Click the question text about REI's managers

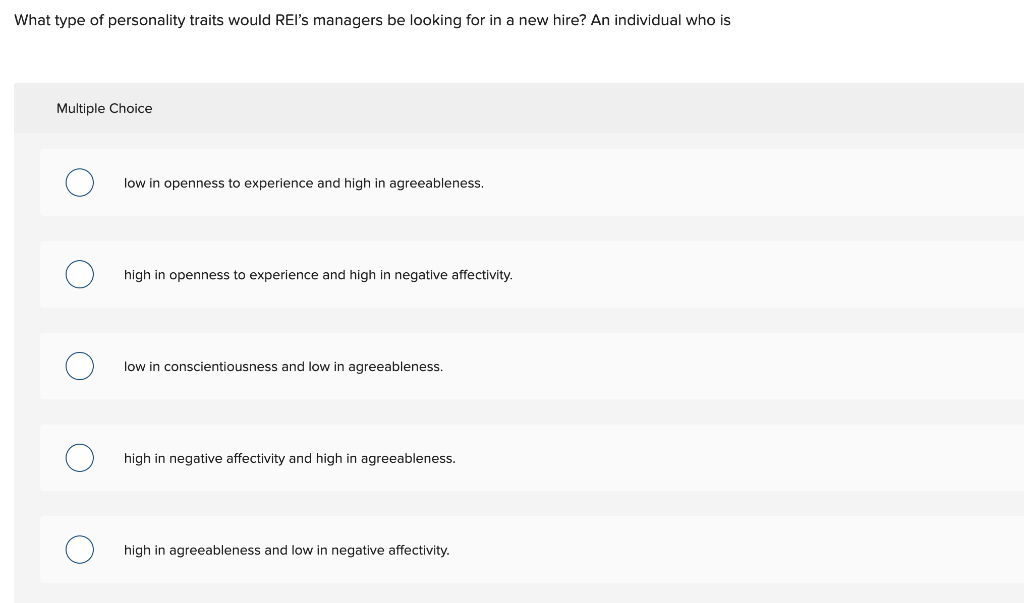(371, 19)
